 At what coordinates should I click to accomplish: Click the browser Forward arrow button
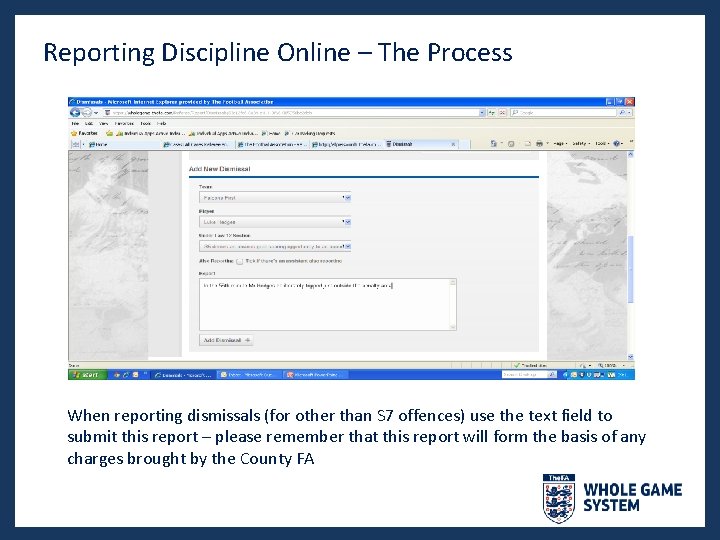[86, 112]
